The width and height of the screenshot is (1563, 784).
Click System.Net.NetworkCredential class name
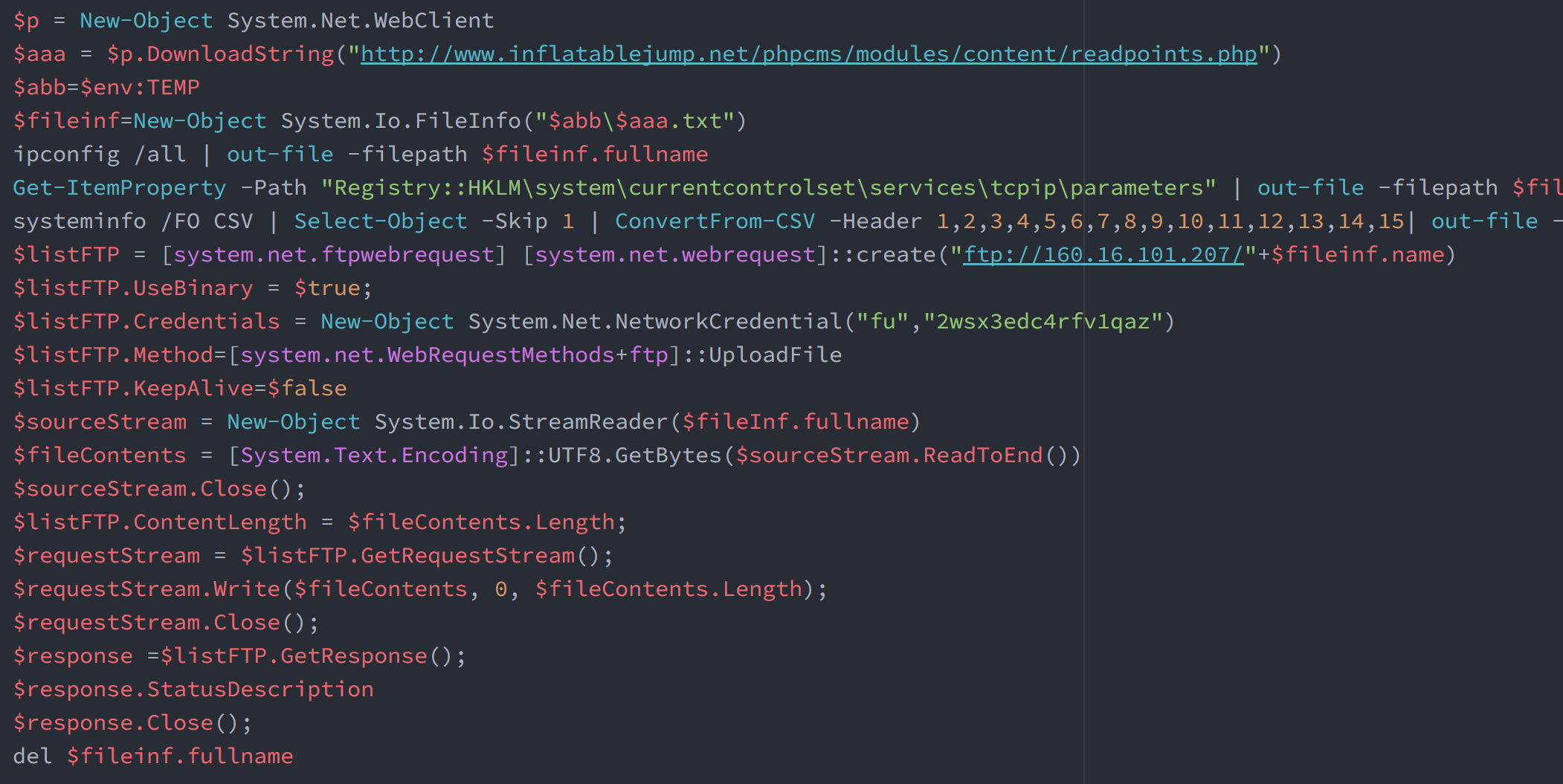[x=655, y=322]
